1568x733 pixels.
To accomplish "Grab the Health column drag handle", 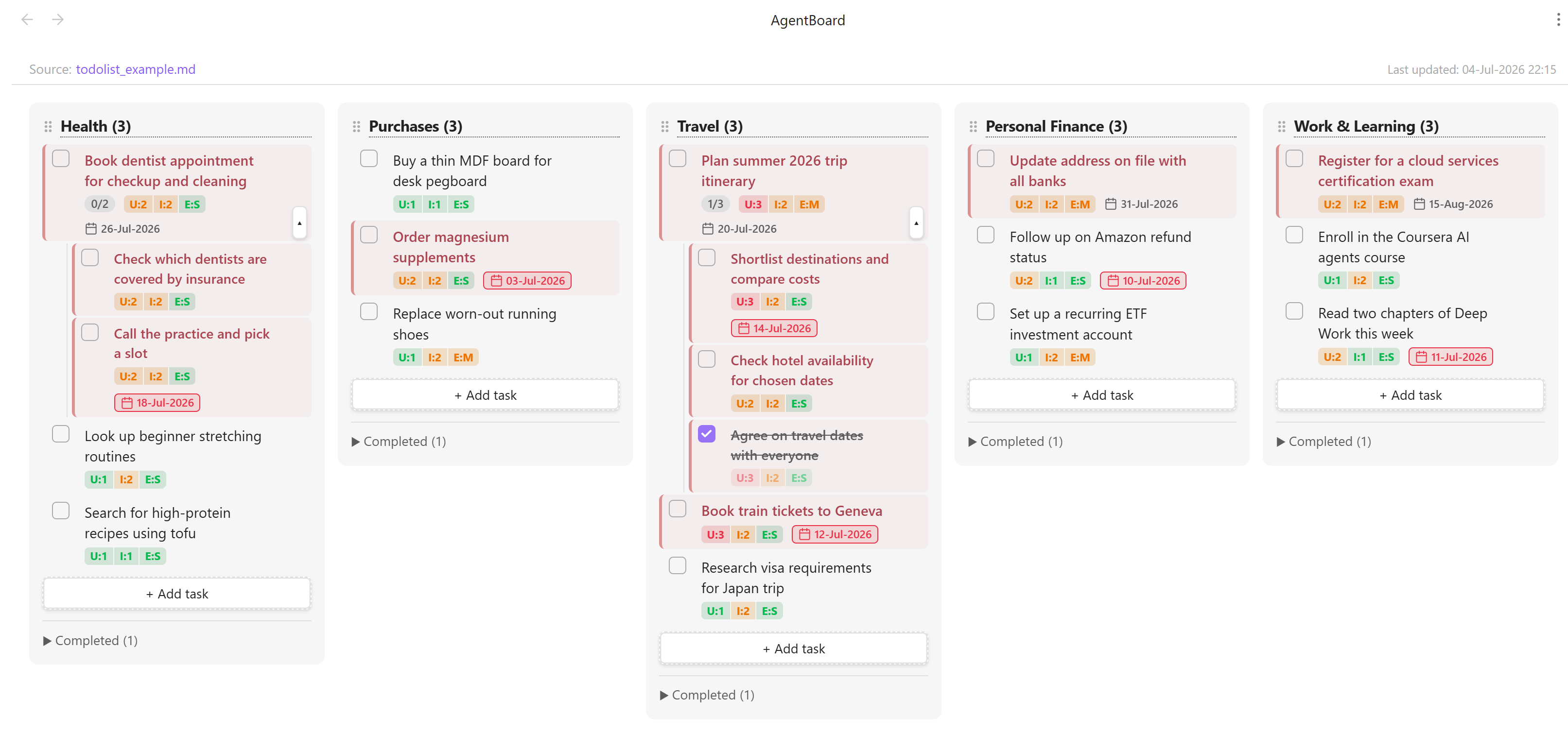I will point(48,126).
